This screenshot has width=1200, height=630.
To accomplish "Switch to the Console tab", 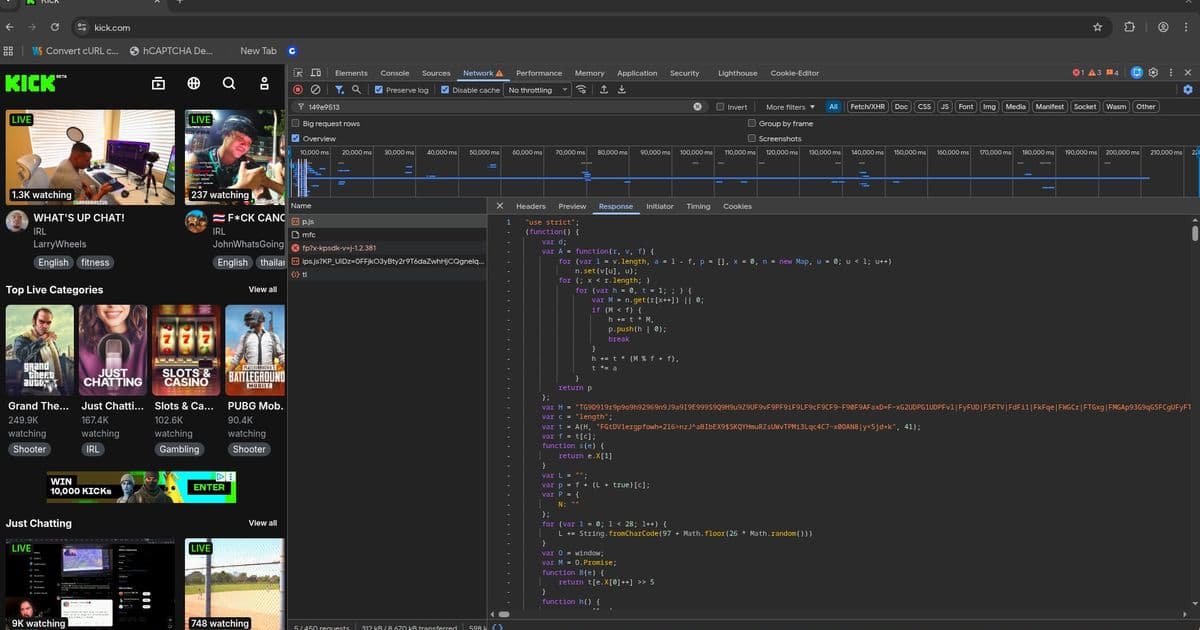I will (394, 73).
